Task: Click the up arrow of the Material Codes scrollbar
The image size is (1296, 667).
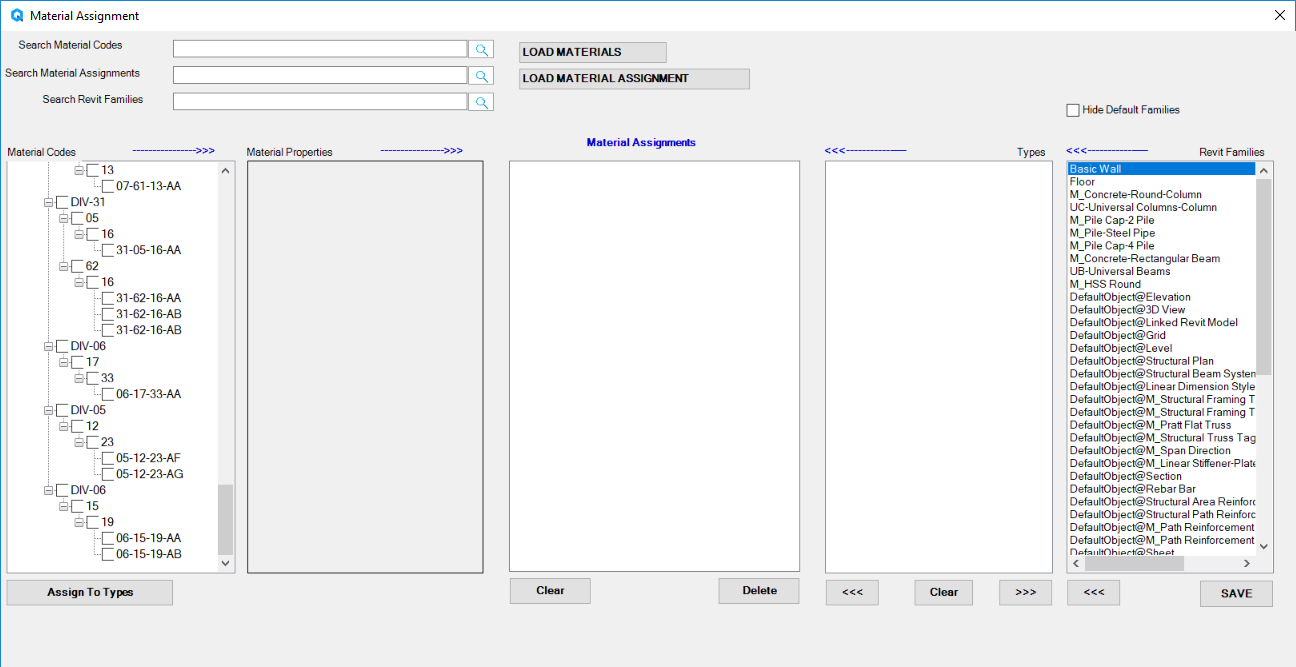Action: (225, 171)
